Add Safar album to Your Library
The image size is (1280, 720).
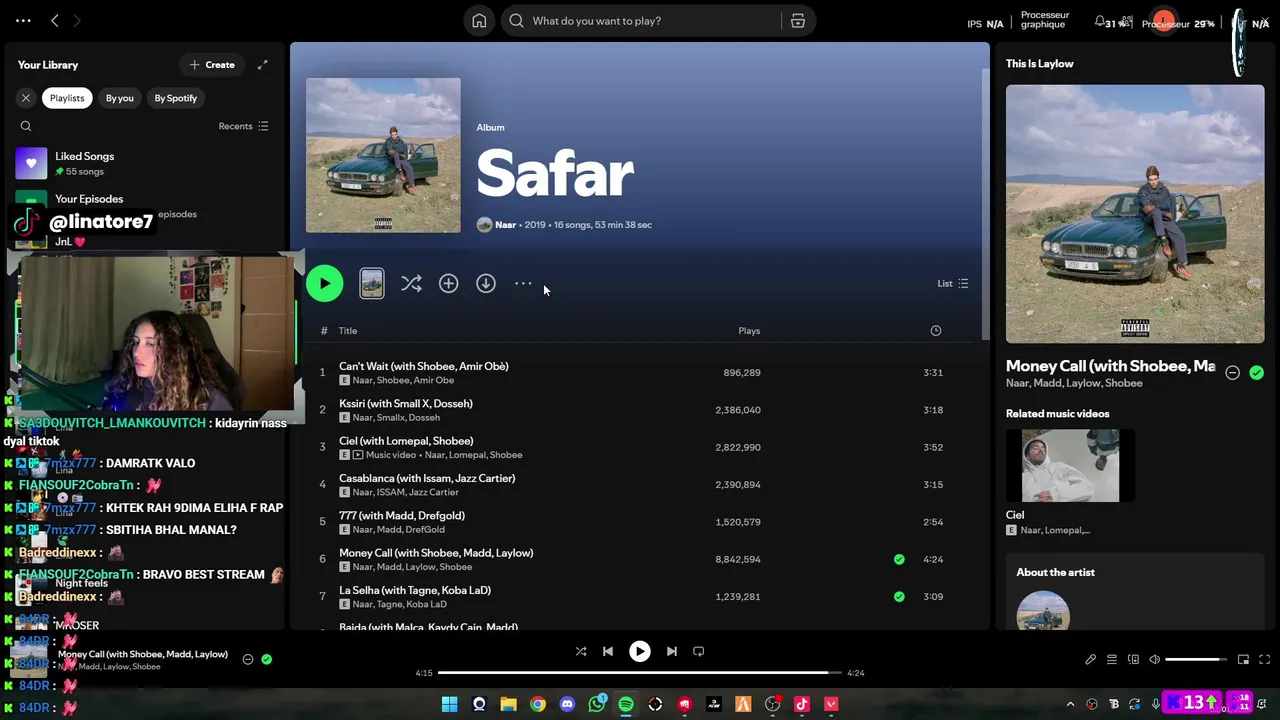(x=448, y=284)
